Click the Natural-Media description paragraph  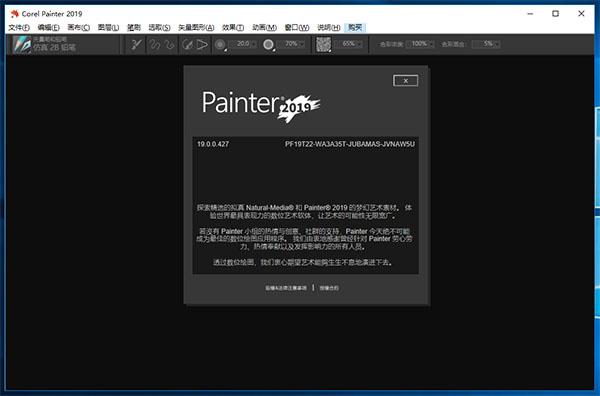coord(305,212)
